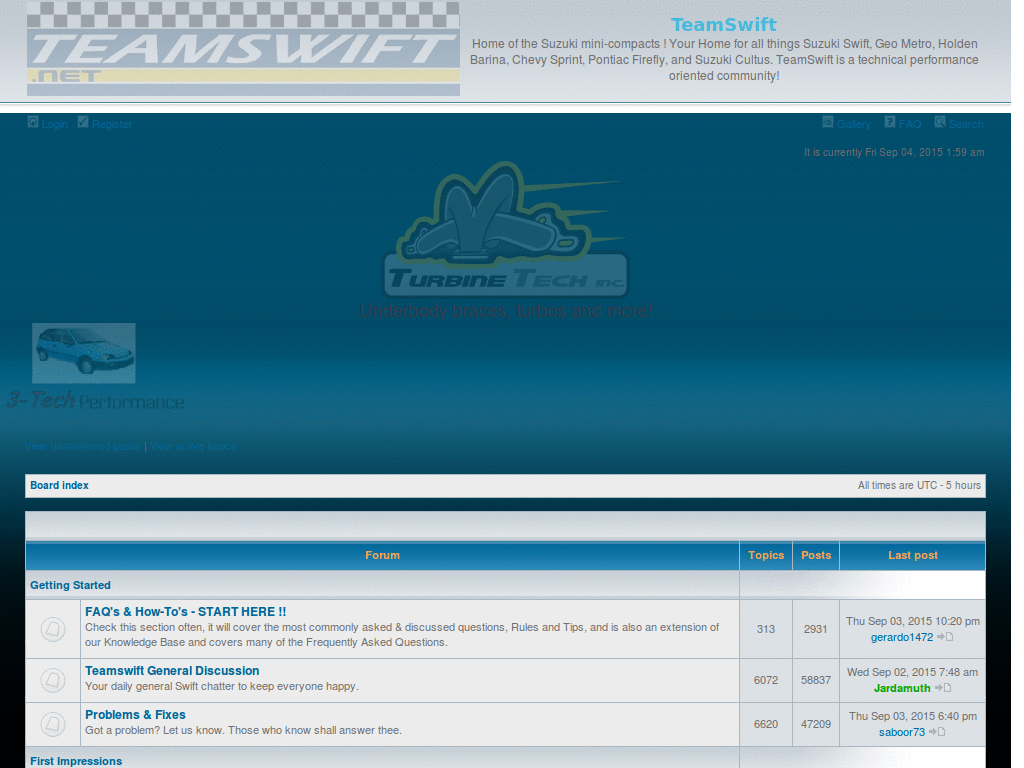Screen dimensions: 1024x768
Task: Open the Search link
Action: [x=966, y=124]
